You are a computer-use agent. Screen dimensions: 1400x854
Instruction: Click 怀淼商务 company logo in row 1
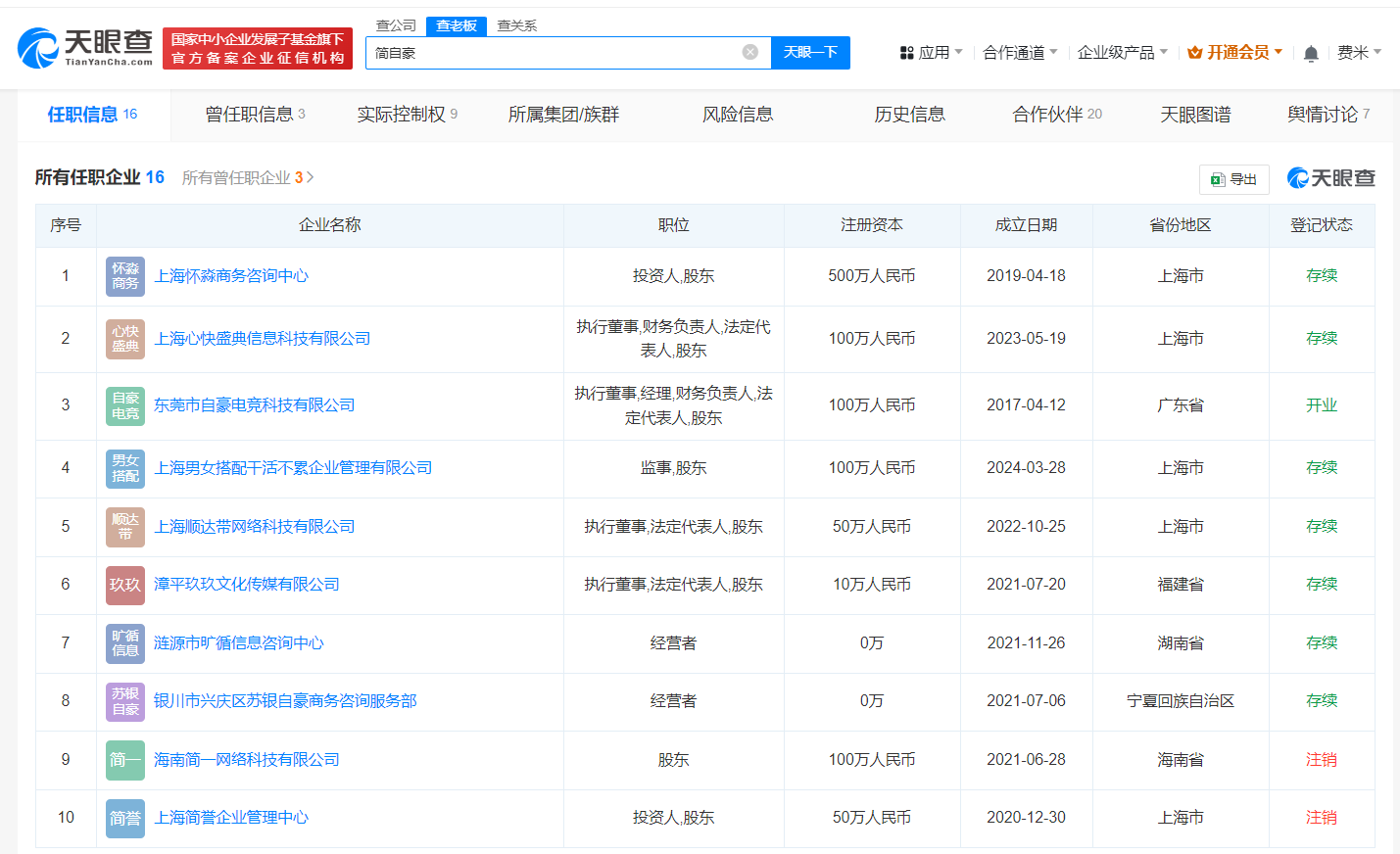pos(124,275)
